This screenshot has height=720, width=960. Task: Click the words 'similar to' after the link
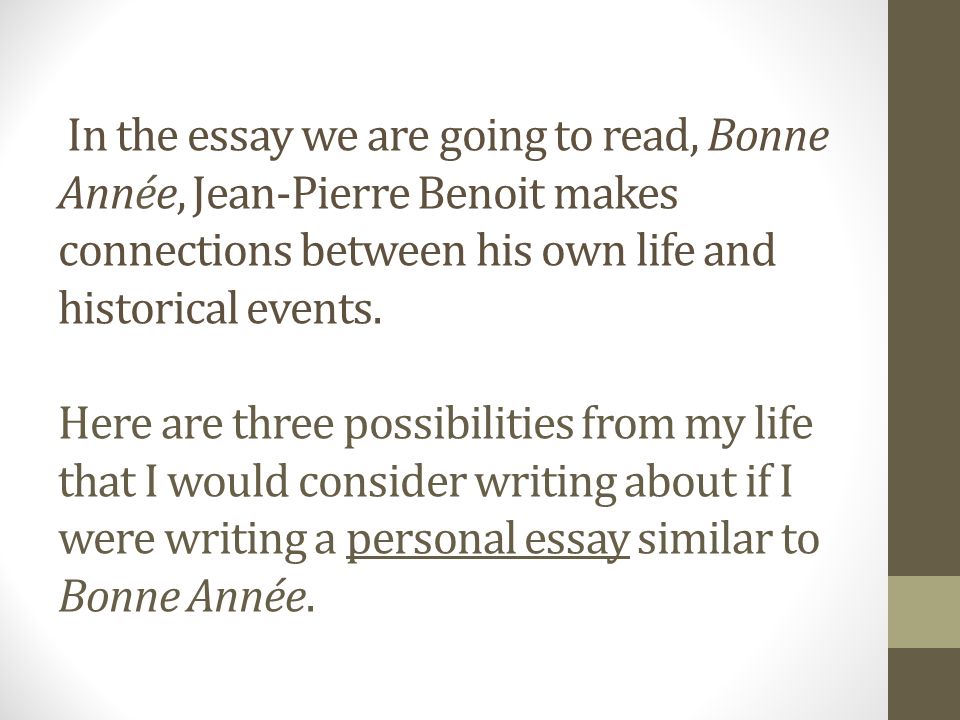point(728,539)
